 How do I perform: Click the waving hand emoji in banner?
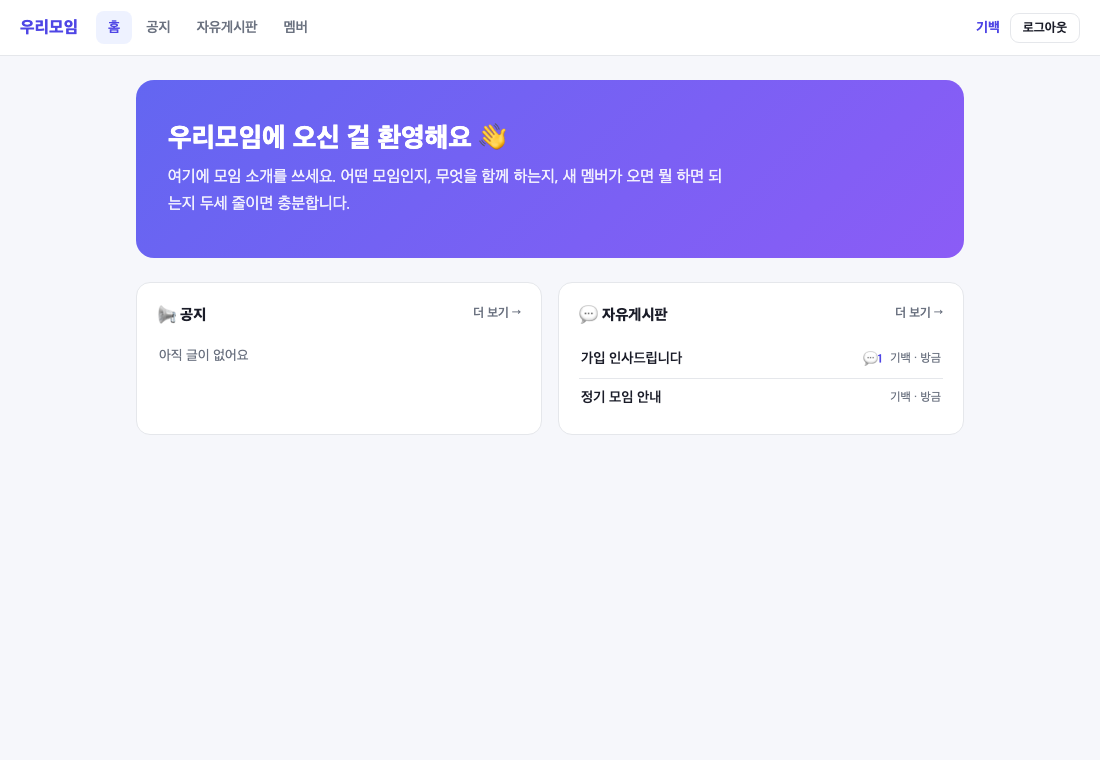[x=493, y=136]
